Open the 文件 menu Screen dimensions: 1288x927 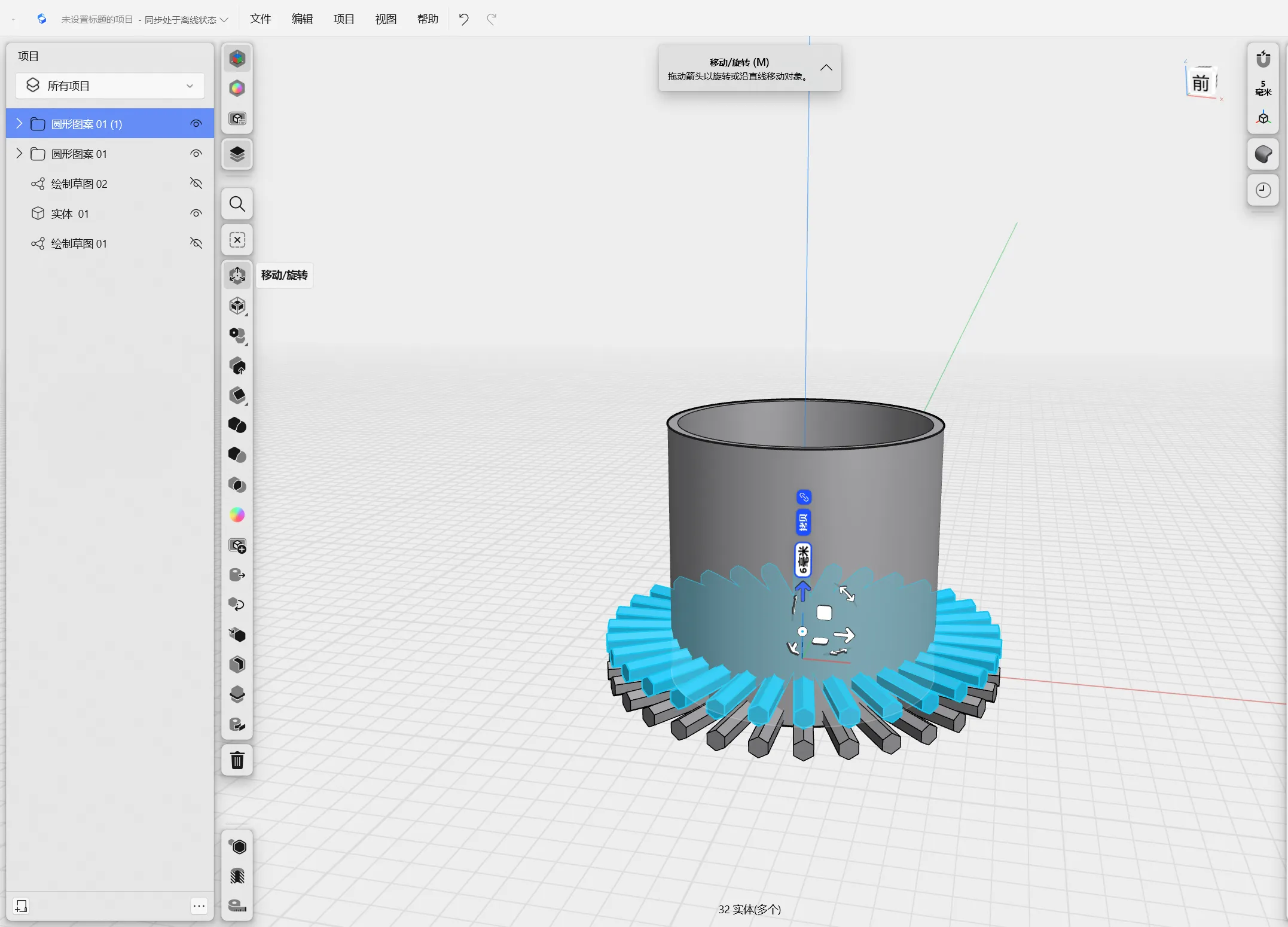click(260, 19)
